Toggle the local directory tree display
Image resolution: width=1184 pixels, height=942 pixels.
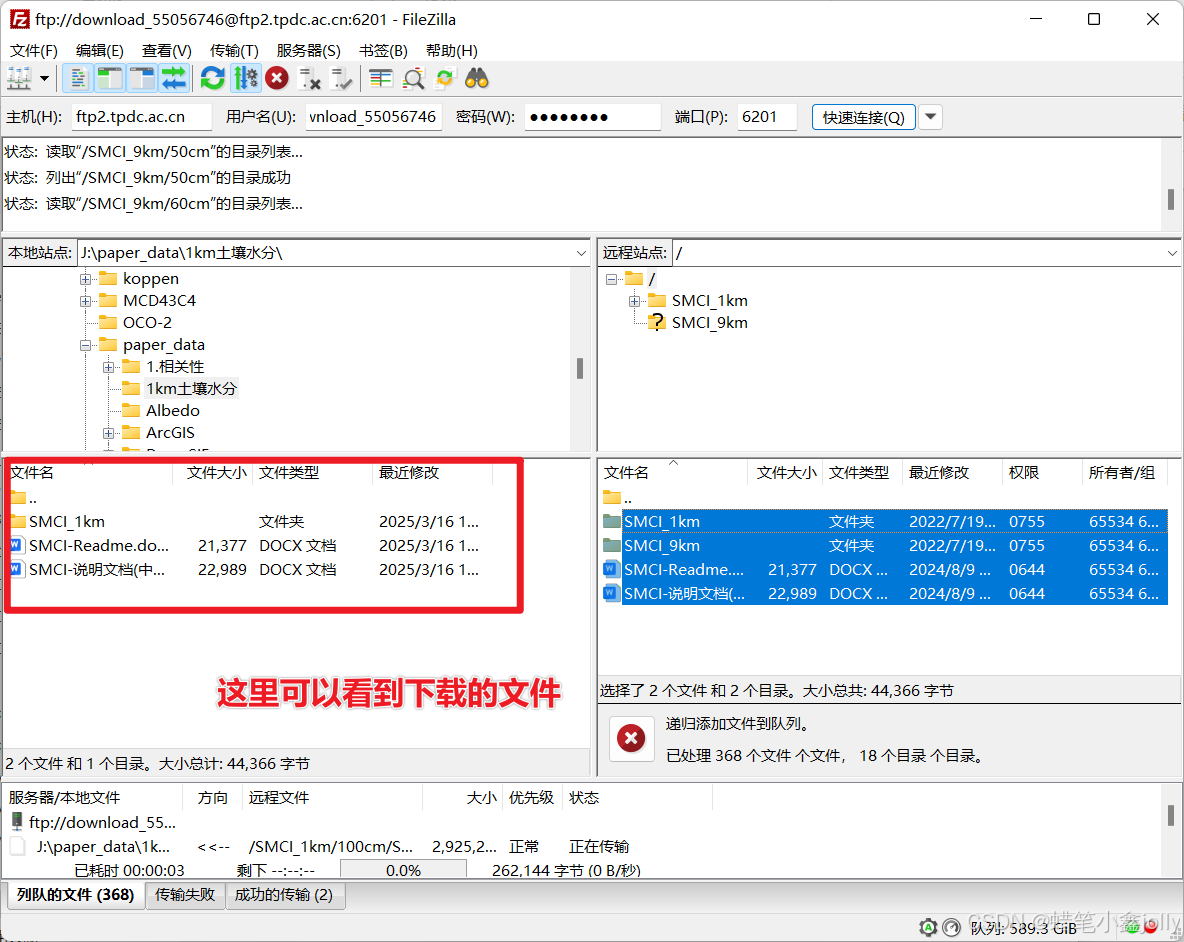(x=110, y=78)
